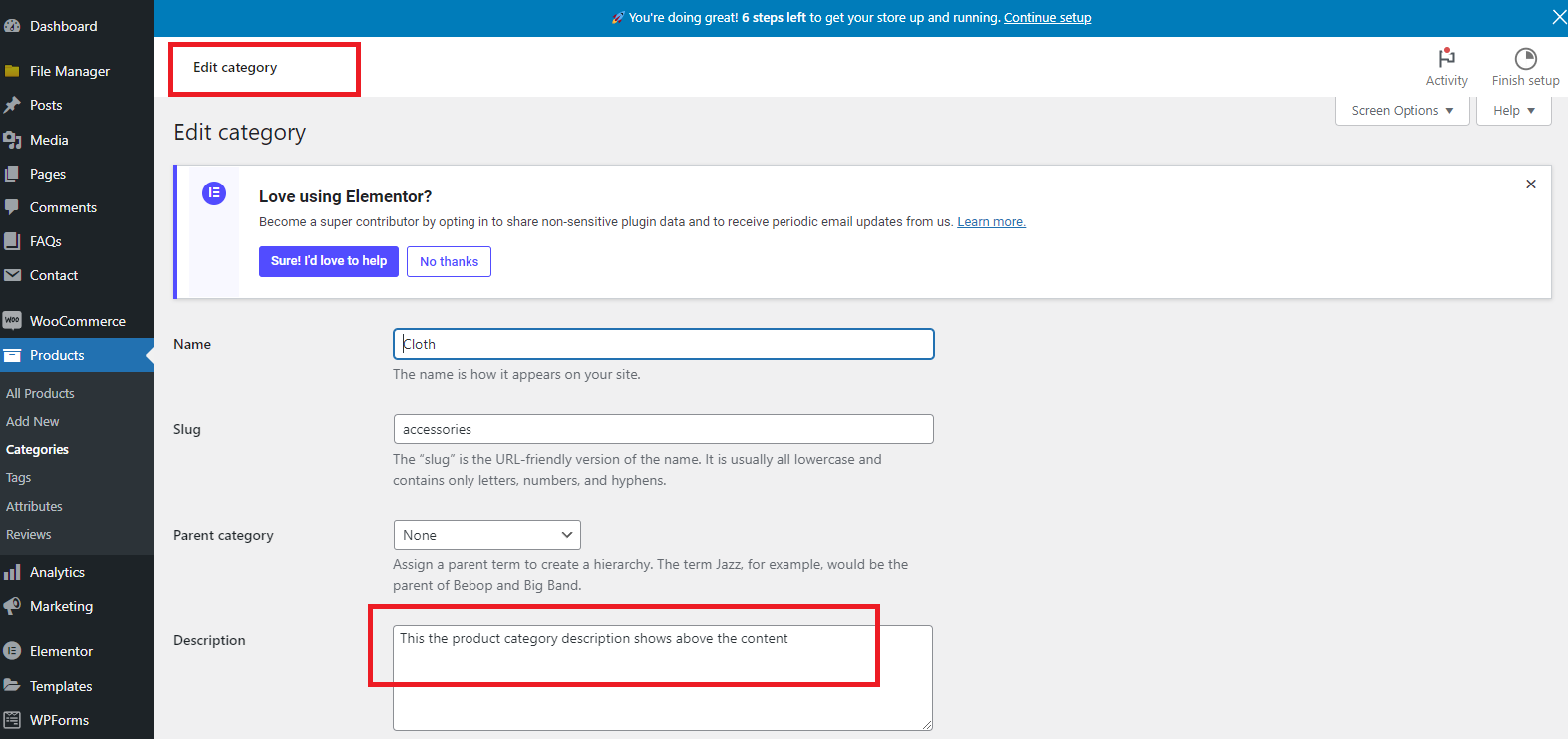Image resolution: width=1568 pixels, height=739 pixels.
Task: Click Sure! I'd love to help
Action: 329,261
